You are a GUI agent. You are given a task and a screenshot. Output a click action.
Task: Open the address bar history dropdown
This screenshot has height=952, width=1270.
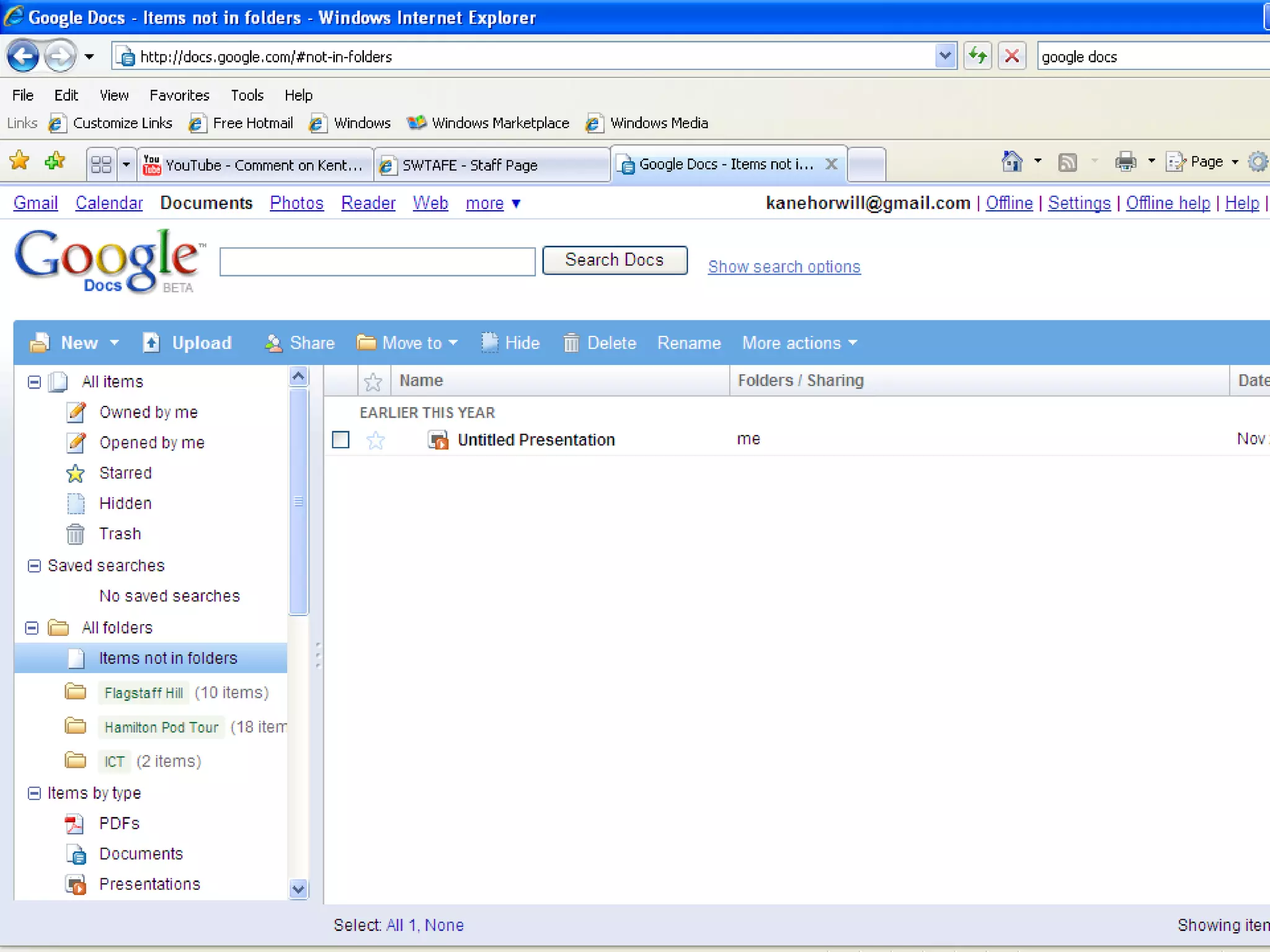(945, 56)
